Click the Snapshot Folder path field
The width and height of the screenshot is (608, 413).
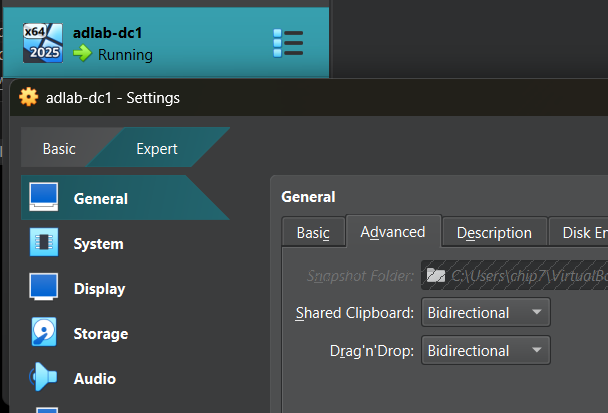515,275
